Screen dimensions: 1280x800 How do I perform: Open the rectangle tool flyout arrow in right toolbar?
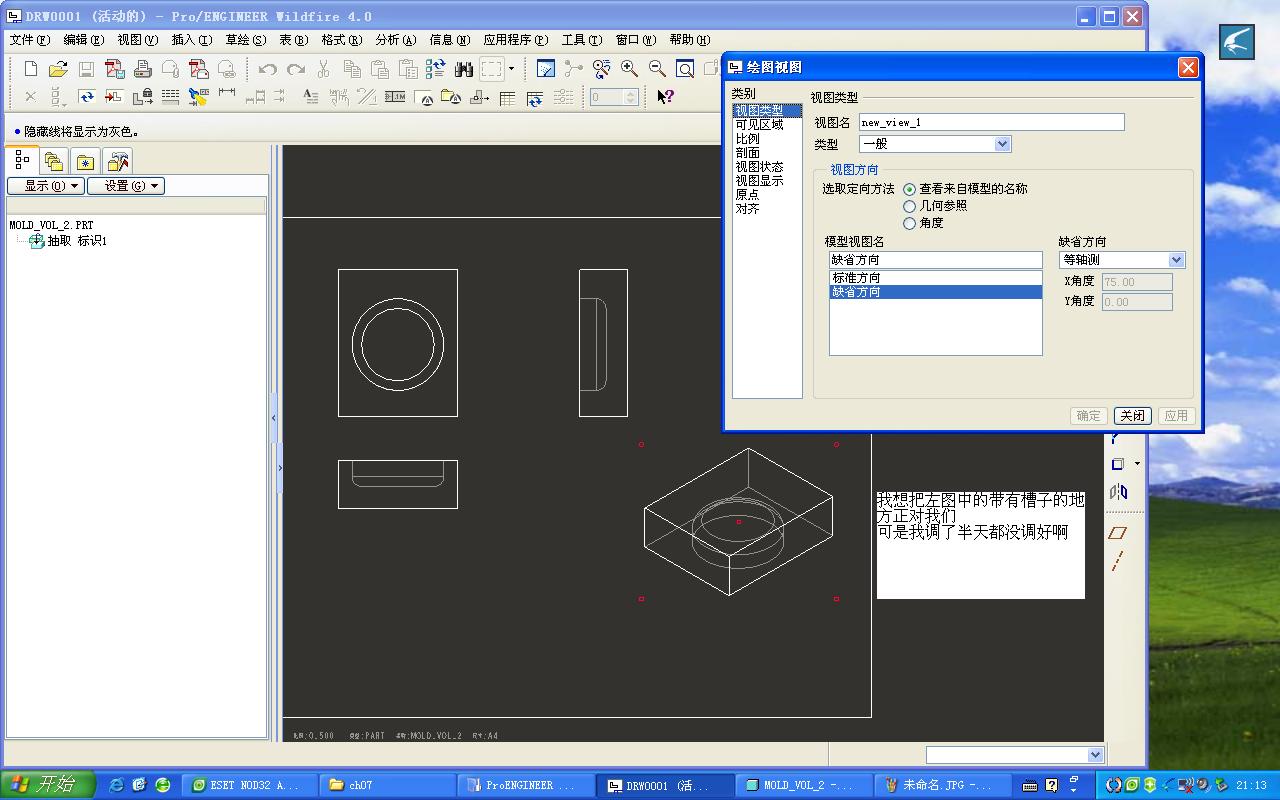[x=1137, y=464]
